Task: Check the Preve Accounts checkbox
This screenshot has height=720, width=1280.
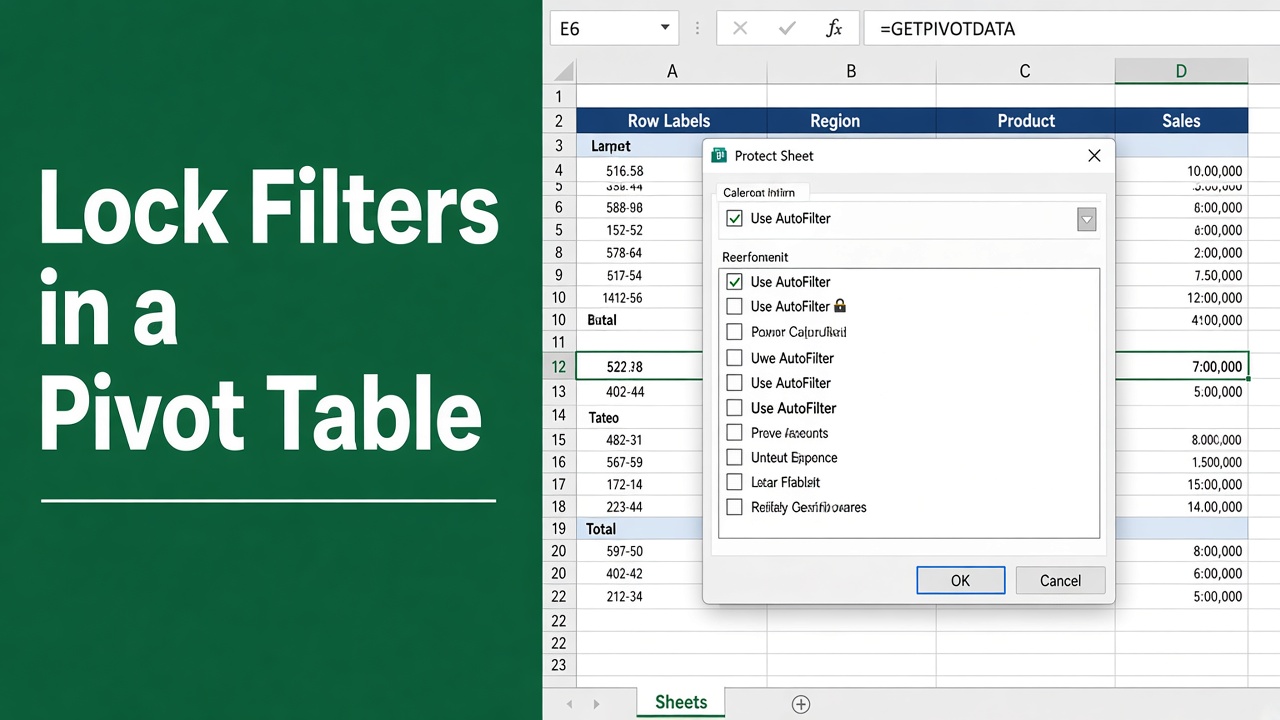Action: click(735, 433)
